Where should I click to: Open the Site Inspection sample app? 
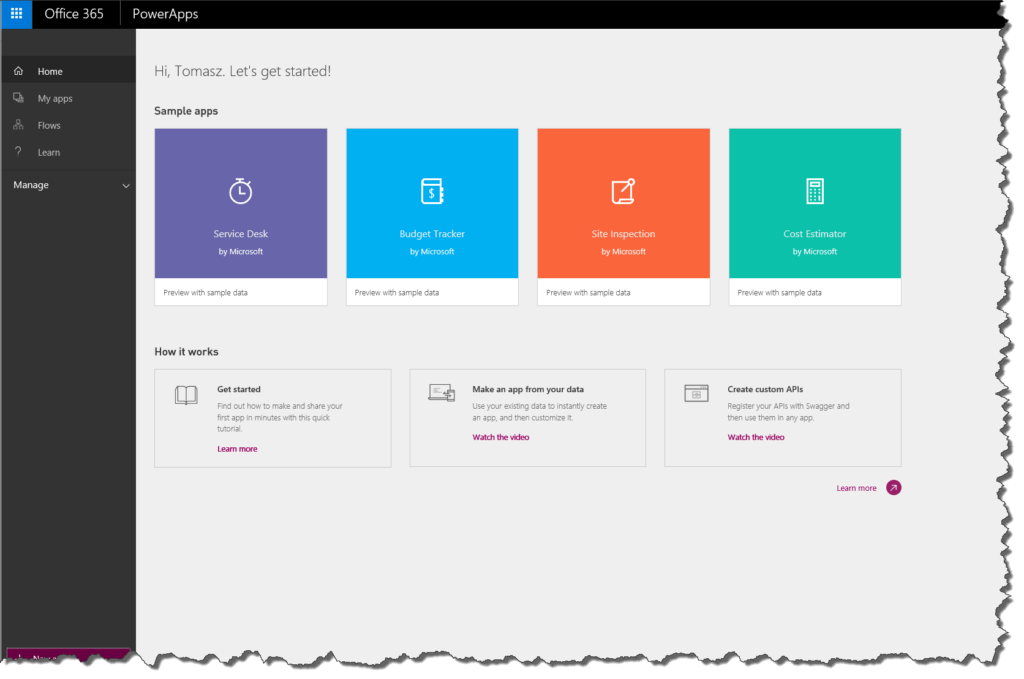623,203
